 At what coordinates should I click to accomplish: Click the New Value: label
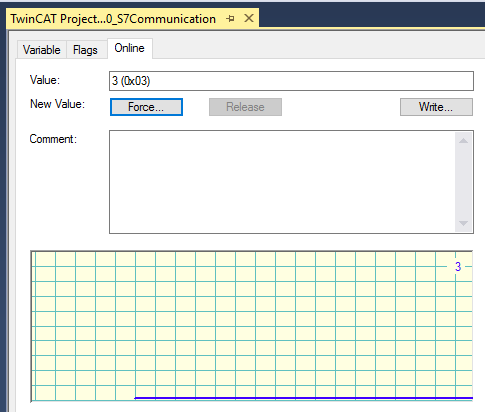tap(57, 104)
